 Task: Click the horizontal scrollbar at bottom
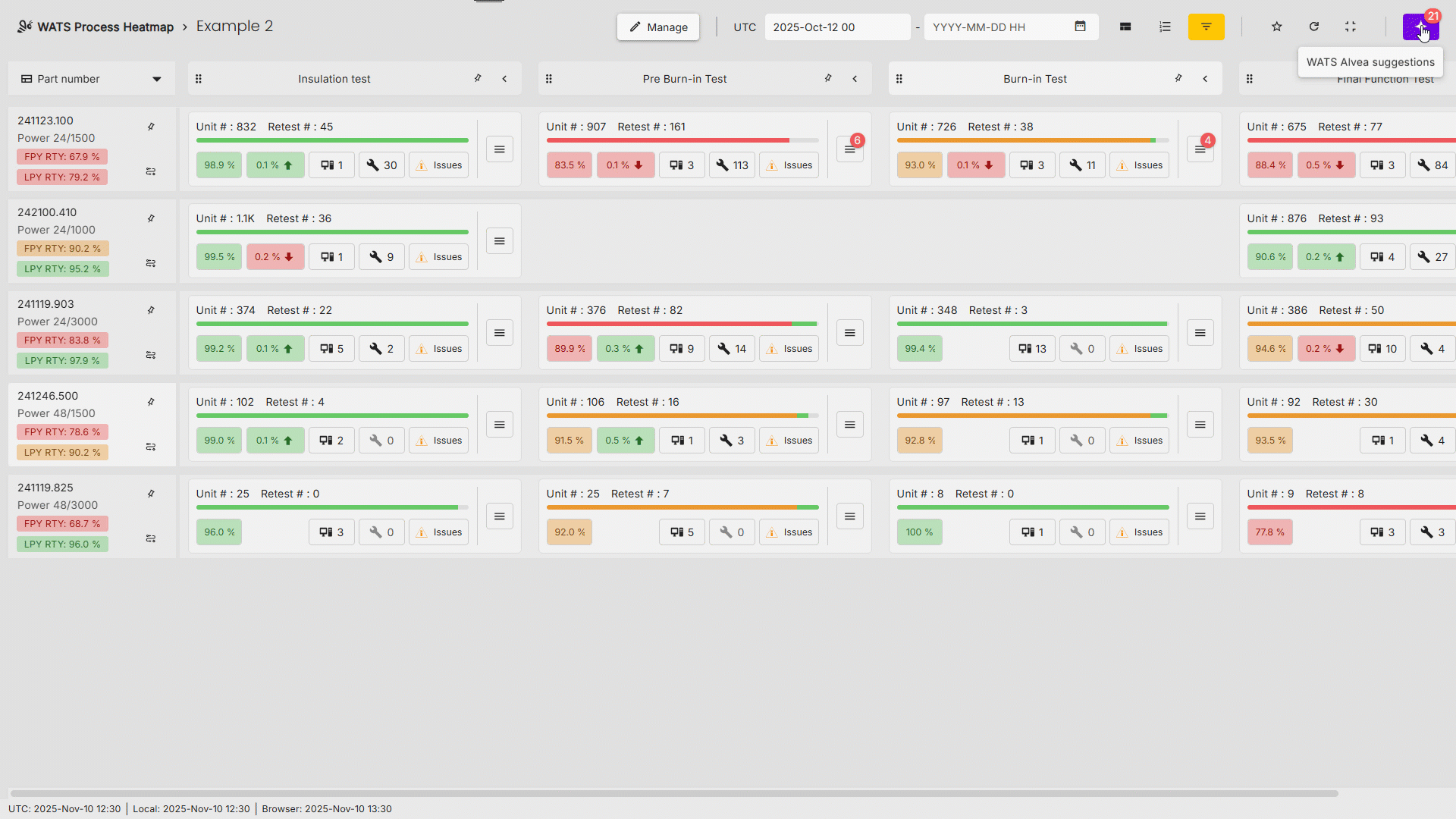[673, 793]
